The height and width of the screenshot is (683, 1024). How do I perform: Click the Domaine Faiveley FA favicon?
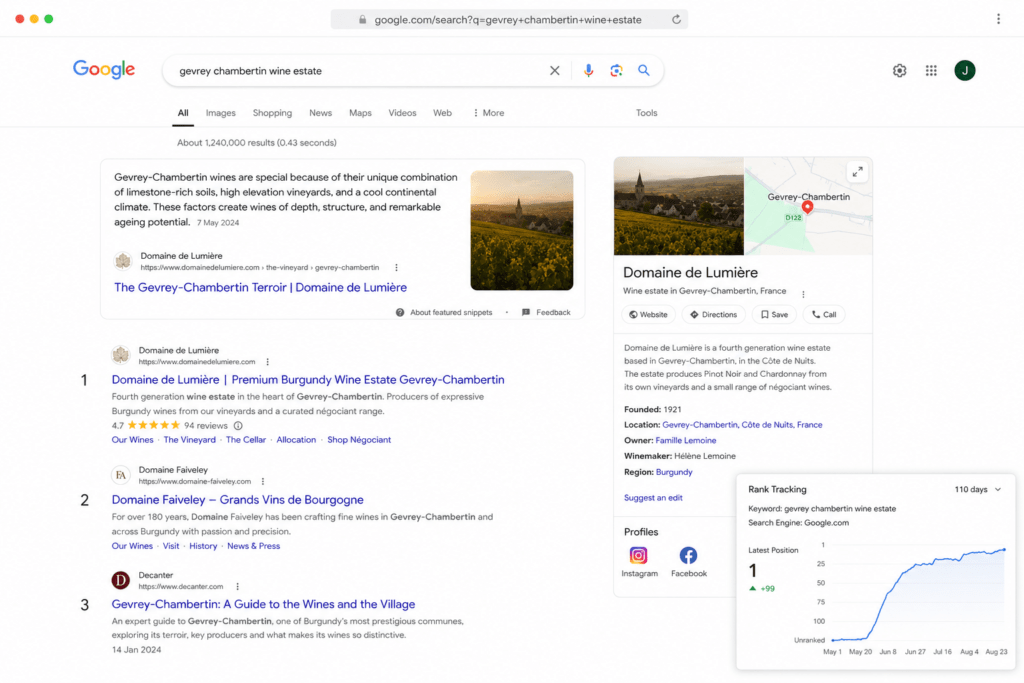[x=121, y=475]
